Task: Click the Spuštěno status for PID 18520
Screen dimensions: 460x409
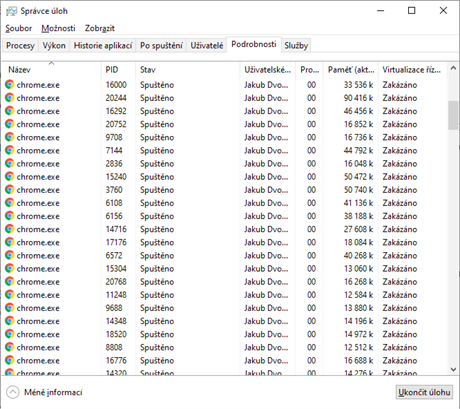Action: tap(157, 334)
